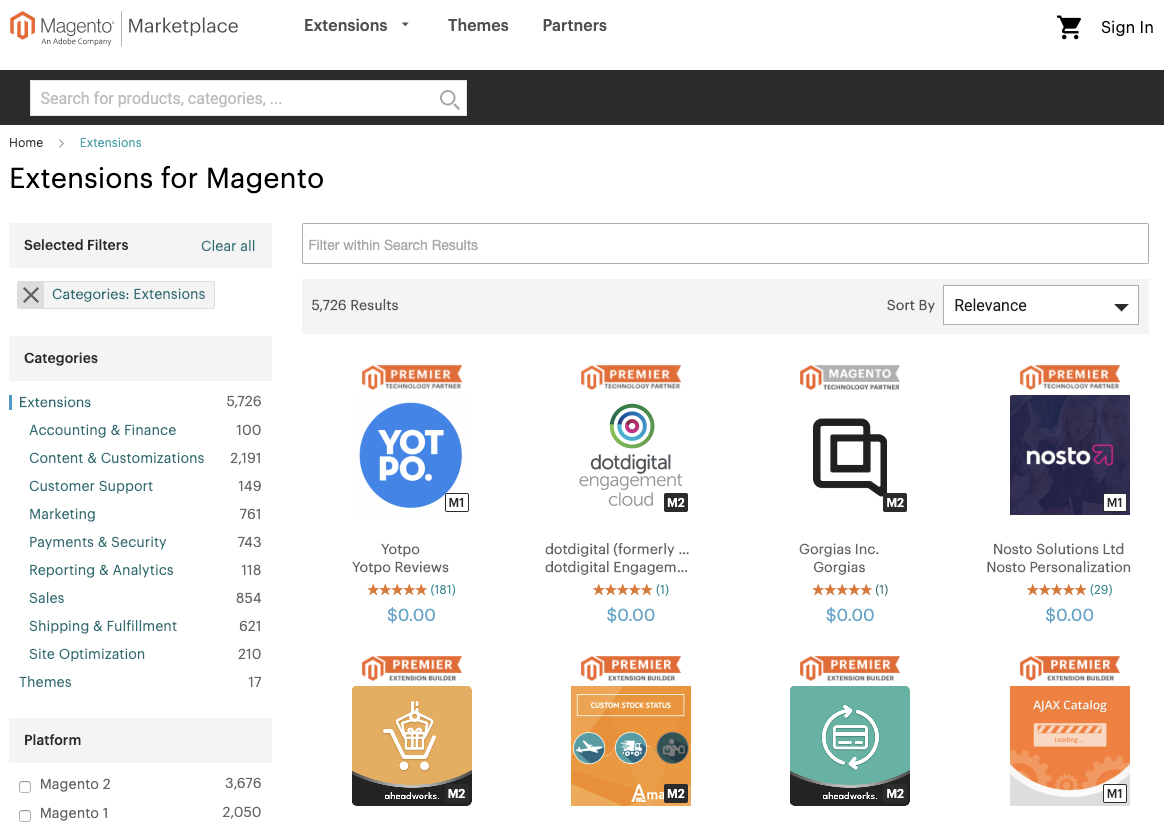Image resolution: width=1164 pixels, height=829 pixels.
Task: Click the 5,726 Results count text
Action: pyautogui.click(x=355, y=305)
